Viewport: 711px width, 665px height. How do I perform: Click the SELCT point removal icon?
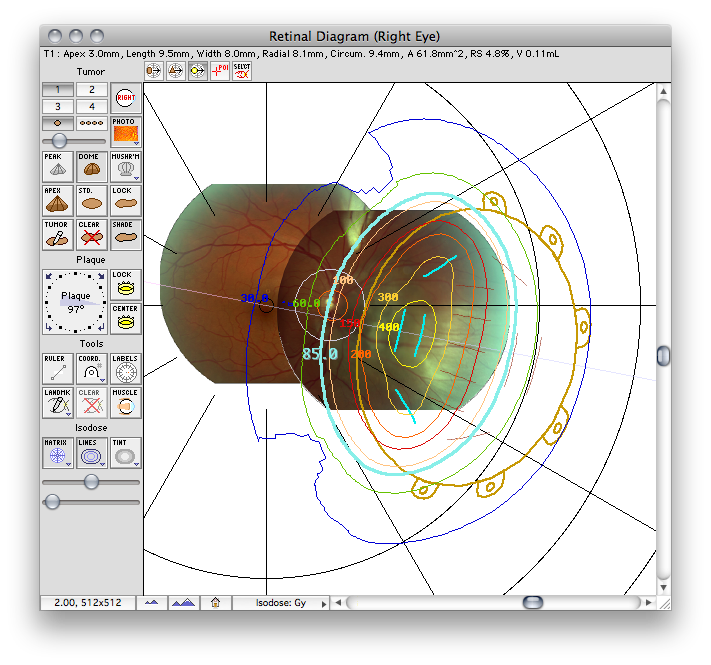pyautogui.click(x=242, y=71)
